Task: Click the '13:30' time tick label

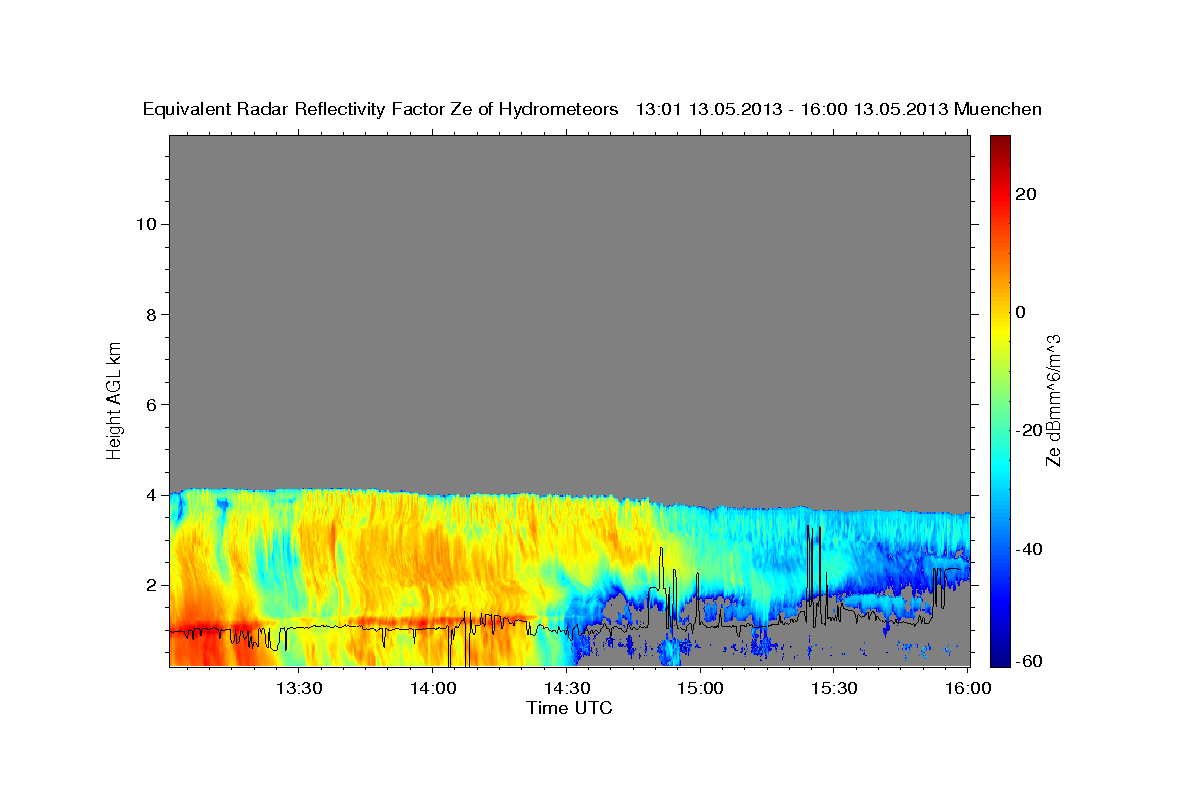Action: (x=299, y=688)
